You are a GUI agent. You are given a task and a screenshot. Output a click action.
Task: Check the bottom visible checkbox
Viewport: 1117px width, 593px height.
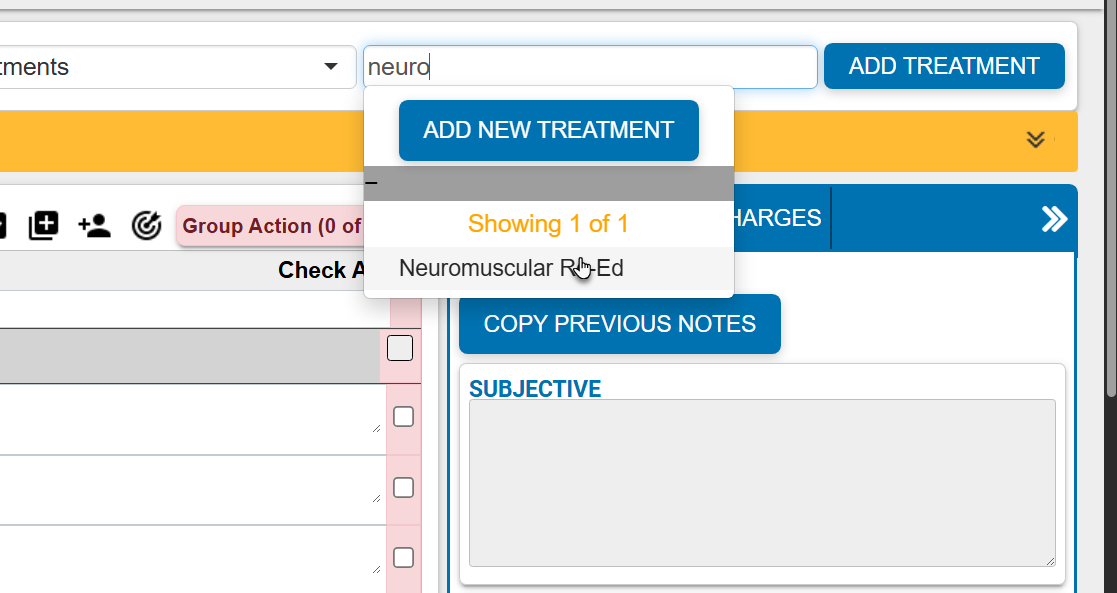[403, 558]
